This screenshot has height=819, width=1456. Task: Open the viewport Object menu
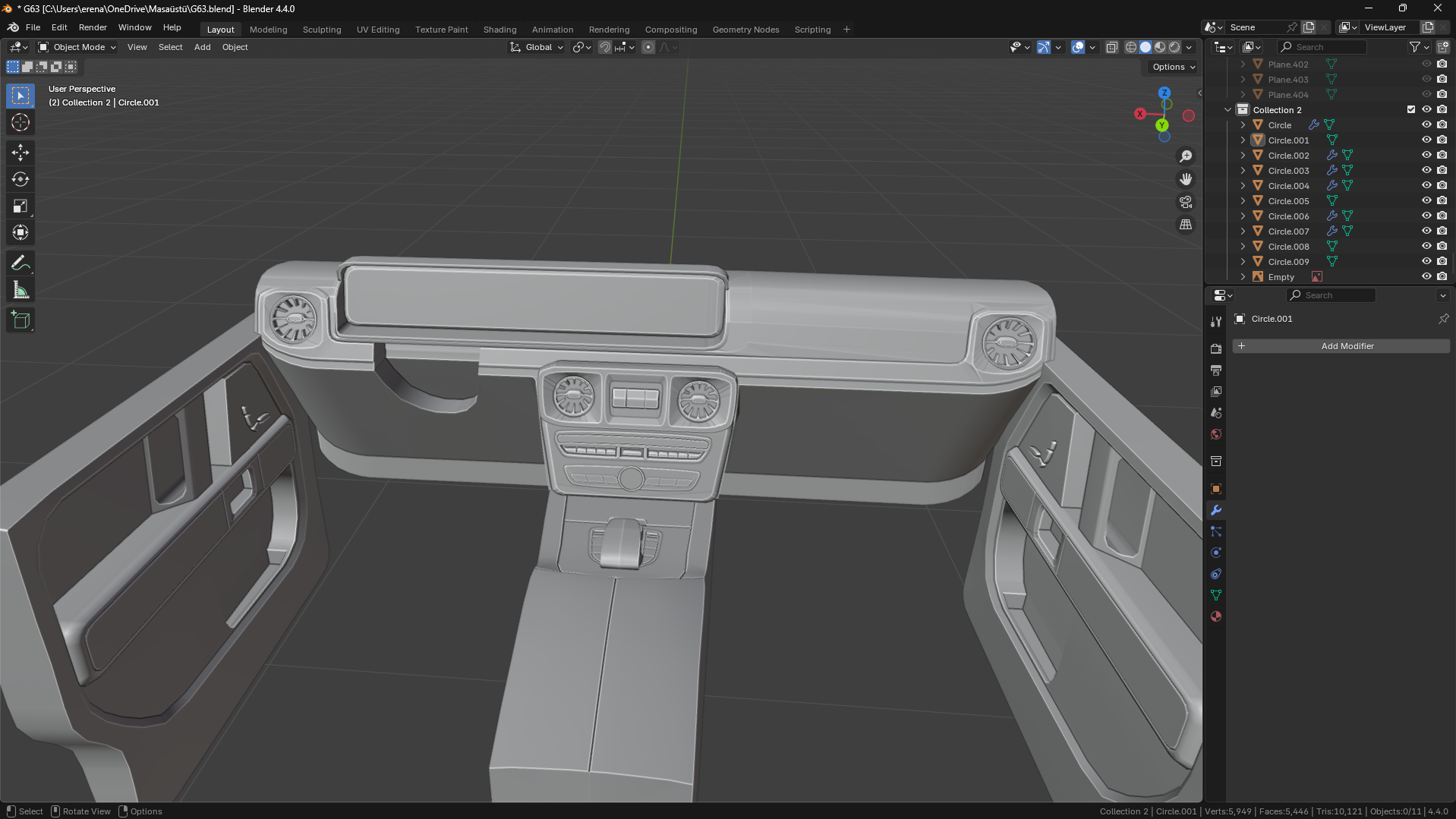(x=235, y=47)
